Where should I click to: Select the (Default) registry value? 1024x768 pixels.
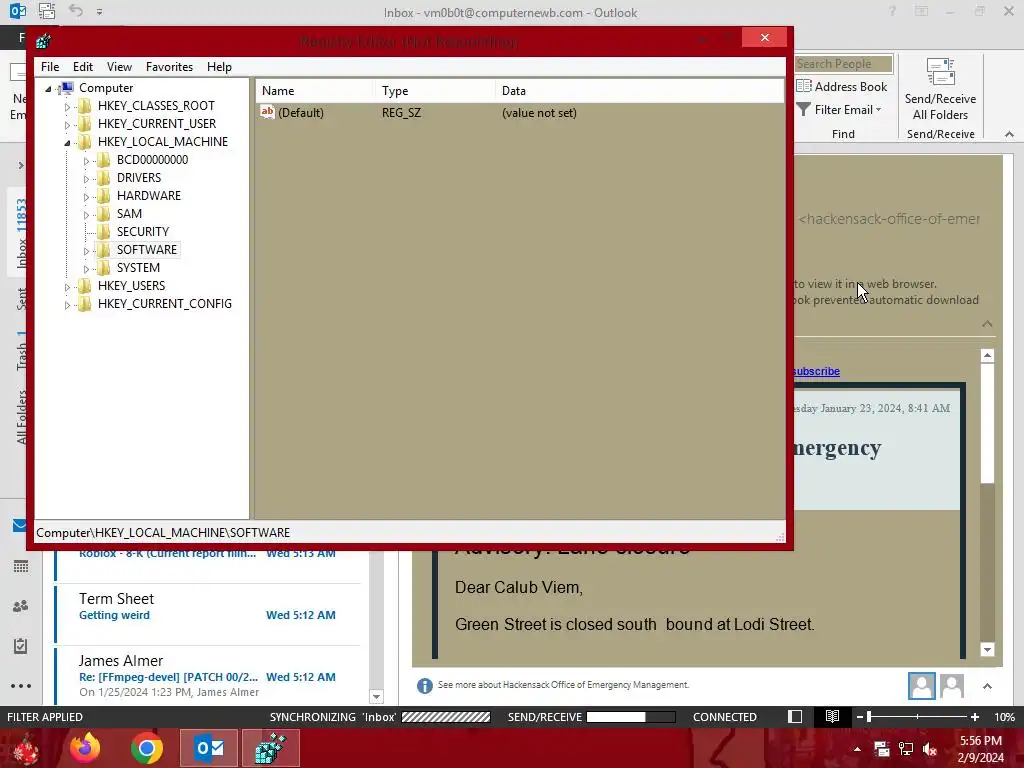tap(300, 113)
